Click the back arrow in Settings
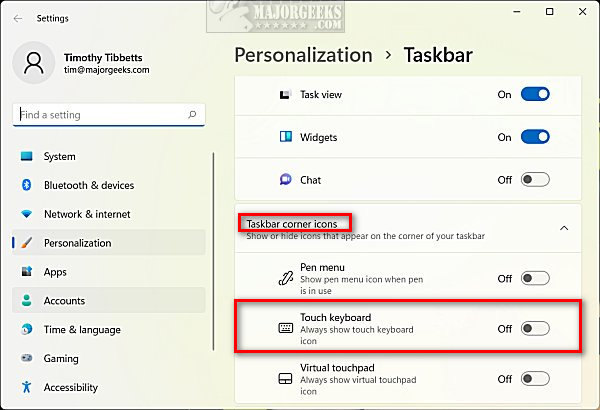 pyautogui.click(x=18, y=17)
